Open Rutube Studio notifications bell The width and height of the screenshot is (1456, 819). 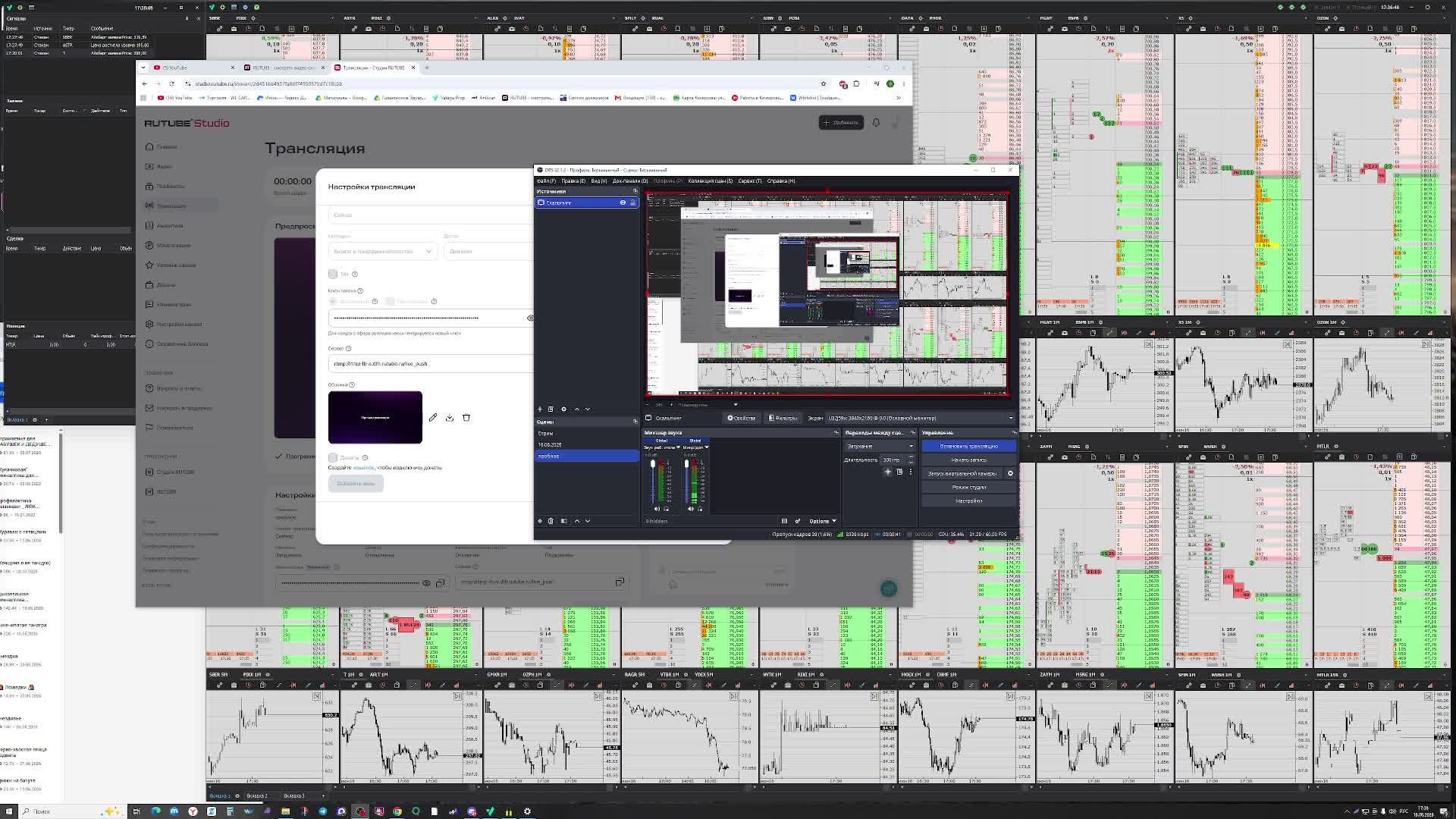tap(876, 122)
